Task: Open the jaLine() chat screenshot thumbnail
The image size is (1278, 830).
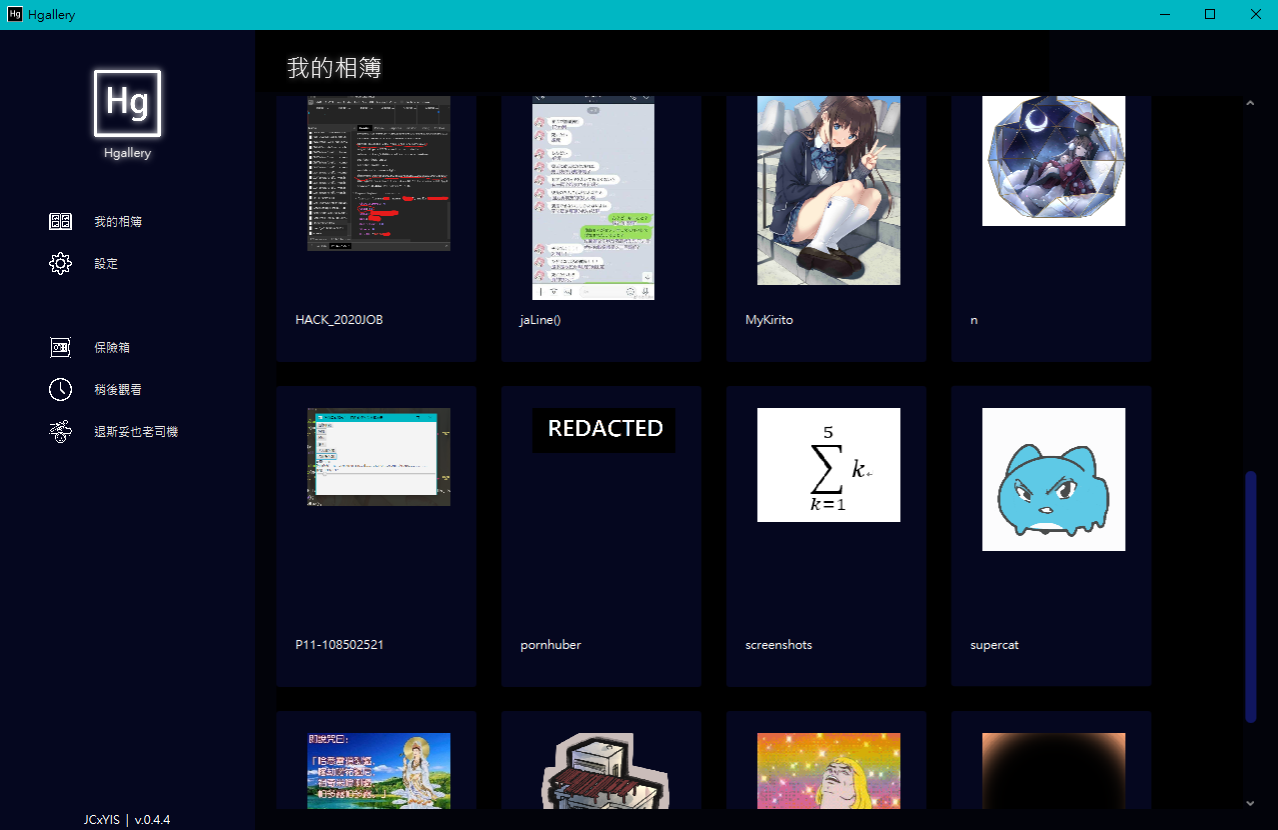Action: (594, 198)
